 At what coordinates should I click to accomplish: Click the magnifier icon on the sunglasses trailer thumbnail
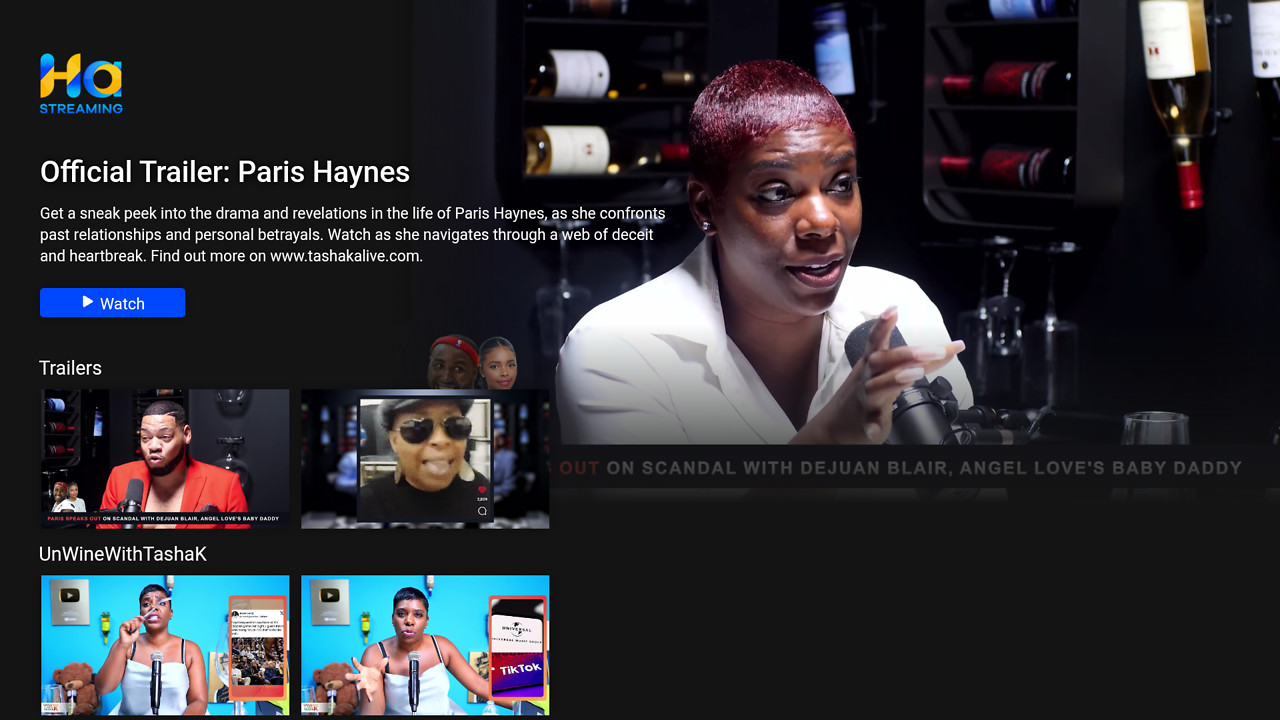(483, 510)
